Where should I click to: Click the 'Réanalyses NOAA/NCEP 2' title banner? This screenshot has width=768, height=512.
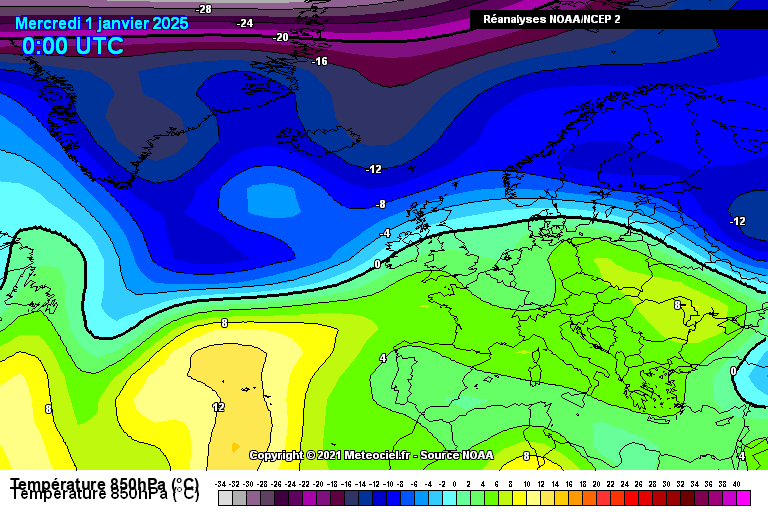click(551, 19)
